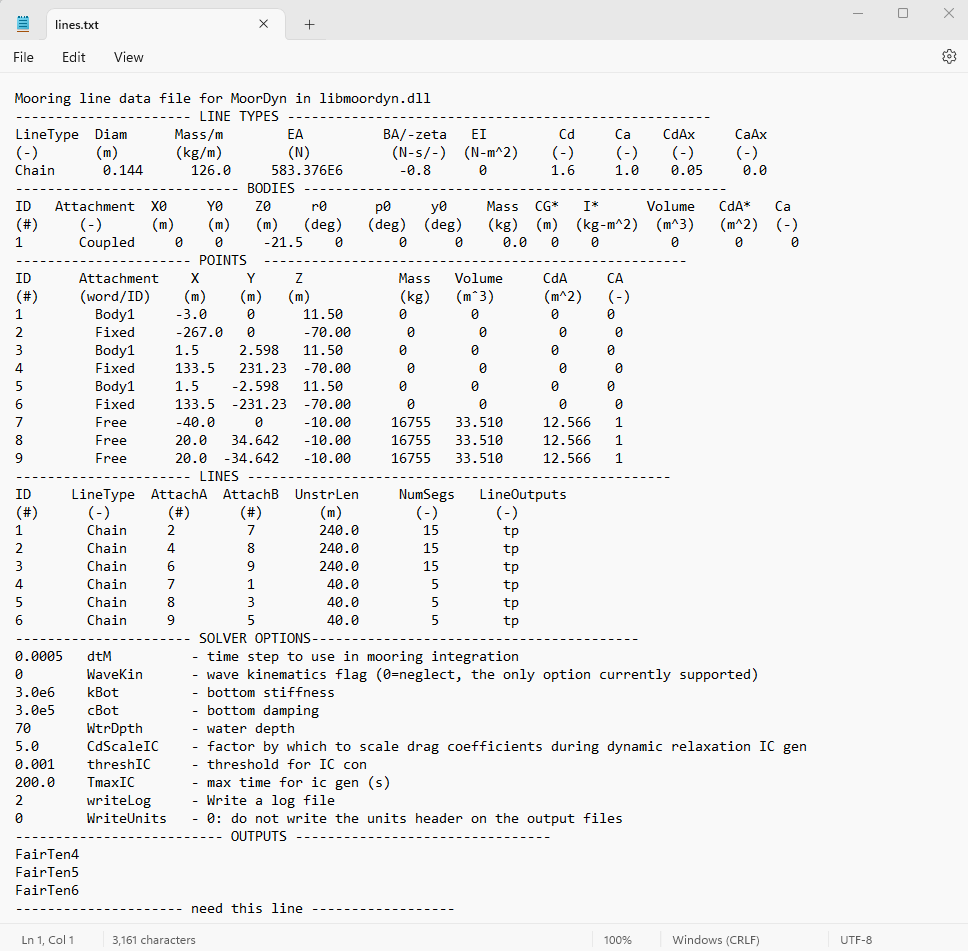Click the Ln 1, Col 1 status entry
Image resolution: width=968 pixels, height=951 pixels.
(x=48, y=940)
